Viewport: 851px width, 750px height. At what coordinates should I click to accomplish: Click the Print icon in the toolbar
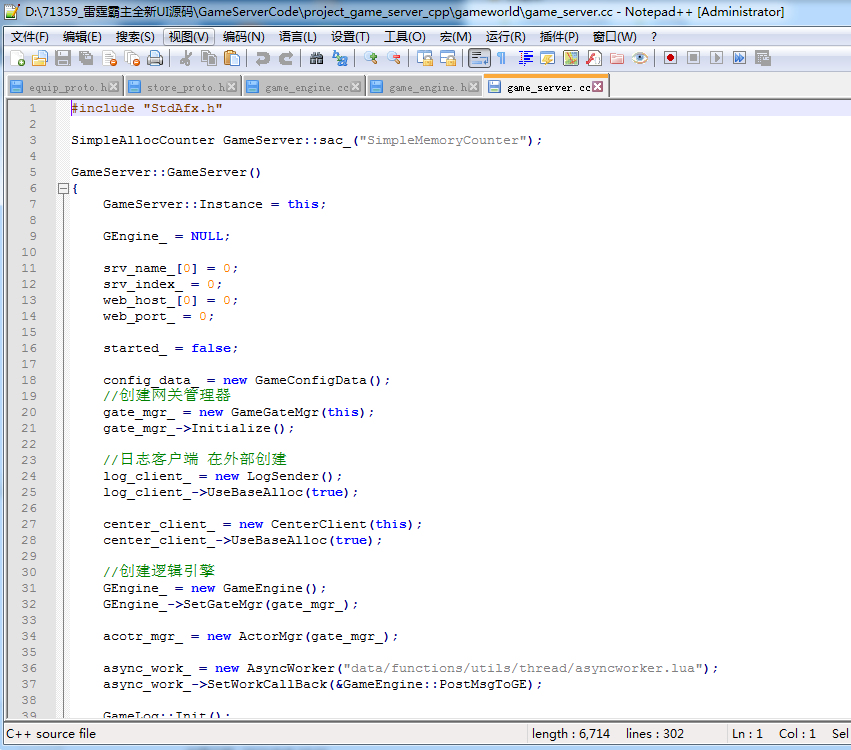click(155, 59)
